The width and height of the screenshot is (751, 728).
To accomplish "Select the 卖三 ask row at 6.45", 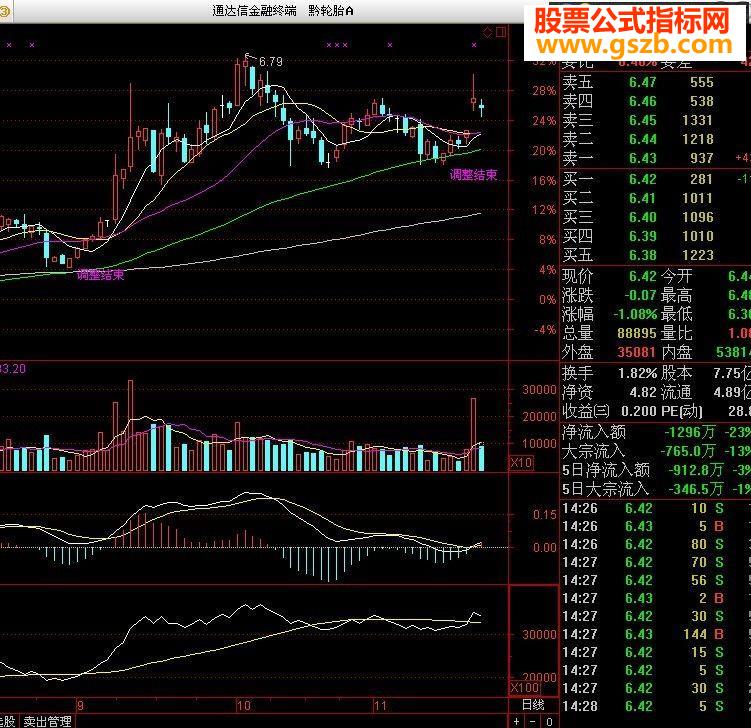I will pos(655,120).
